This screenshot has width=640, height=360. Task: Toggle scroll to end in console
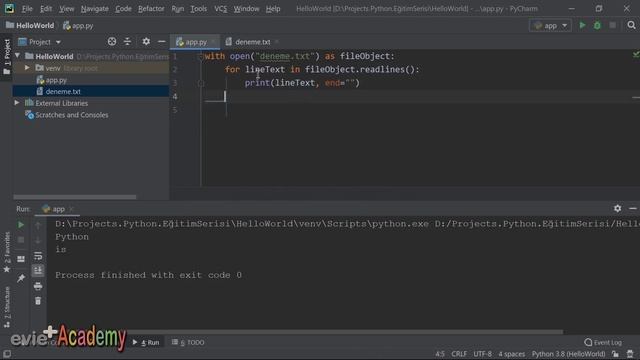(x=38, y=270)
